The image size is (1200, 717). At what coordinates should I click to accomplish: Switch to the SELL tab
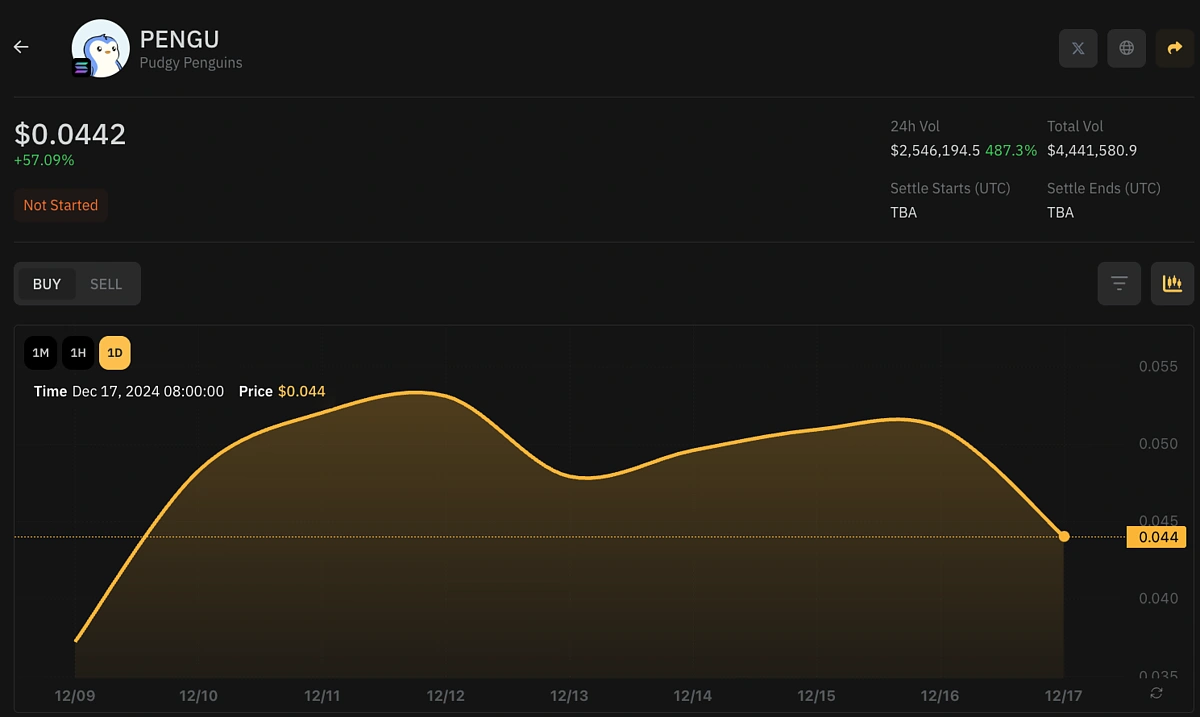[x=106, y=283]
